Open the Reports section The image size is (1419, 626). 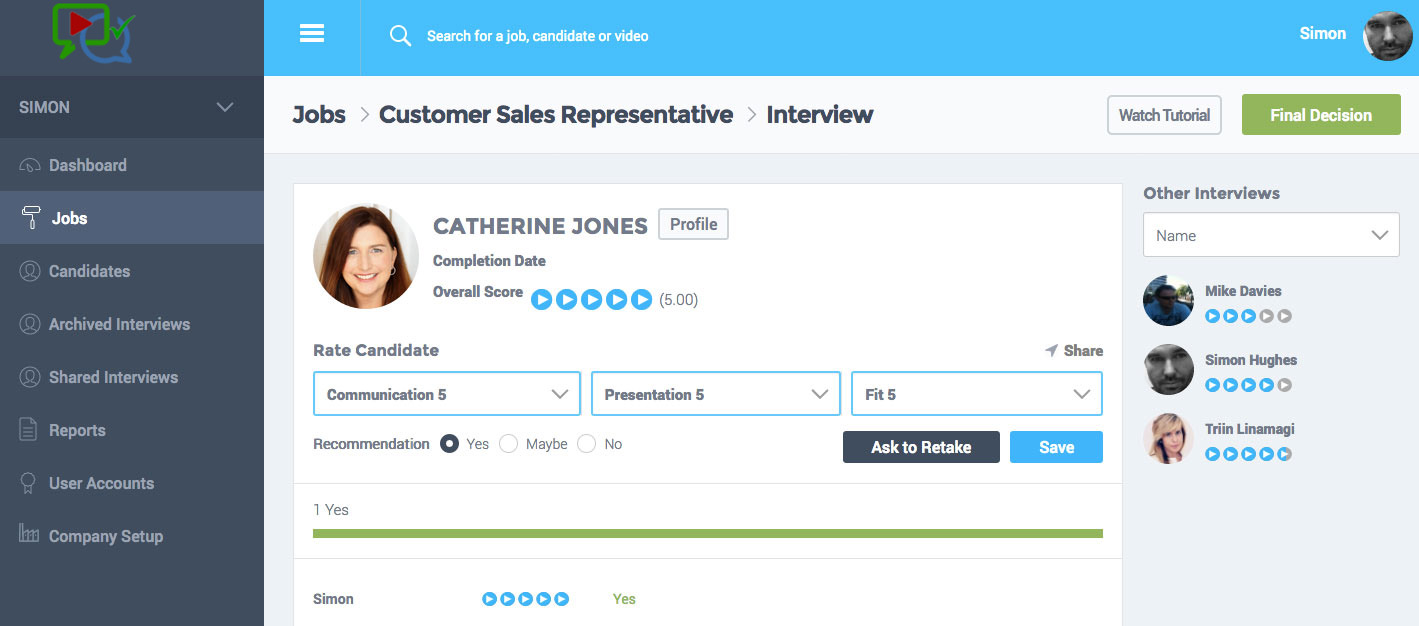coord(76,430)
